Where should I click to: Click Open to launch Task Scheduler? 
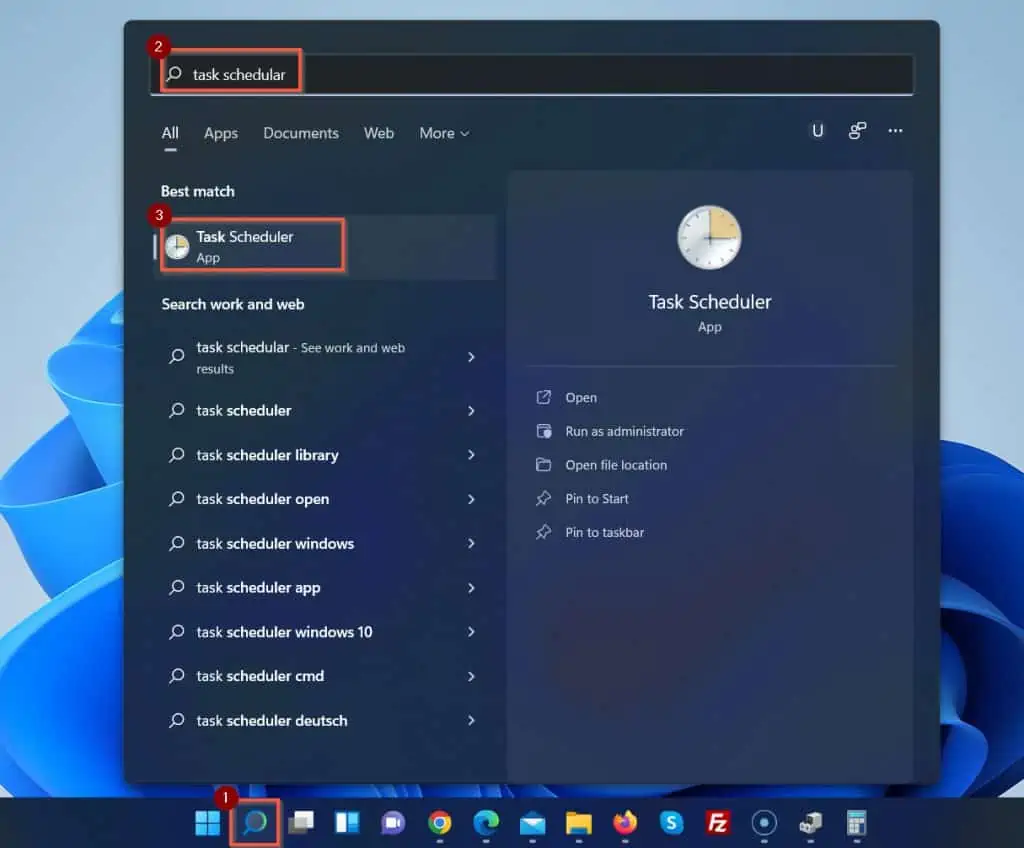581,397
